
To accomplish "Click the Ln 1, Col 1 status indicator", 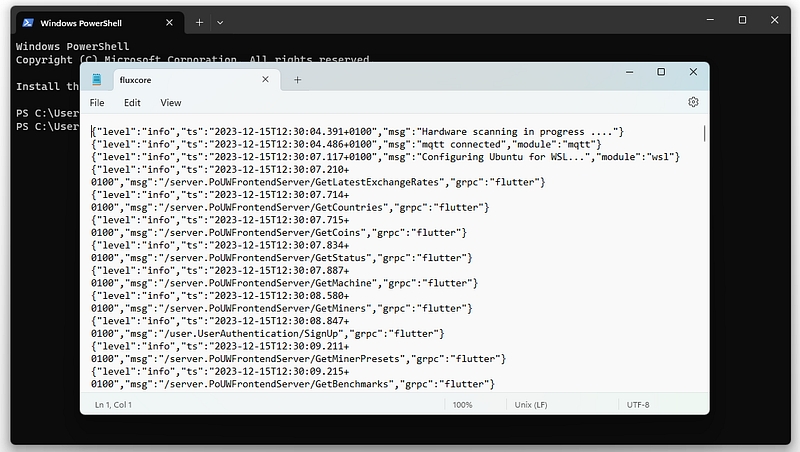I will [x=112, y=405].
